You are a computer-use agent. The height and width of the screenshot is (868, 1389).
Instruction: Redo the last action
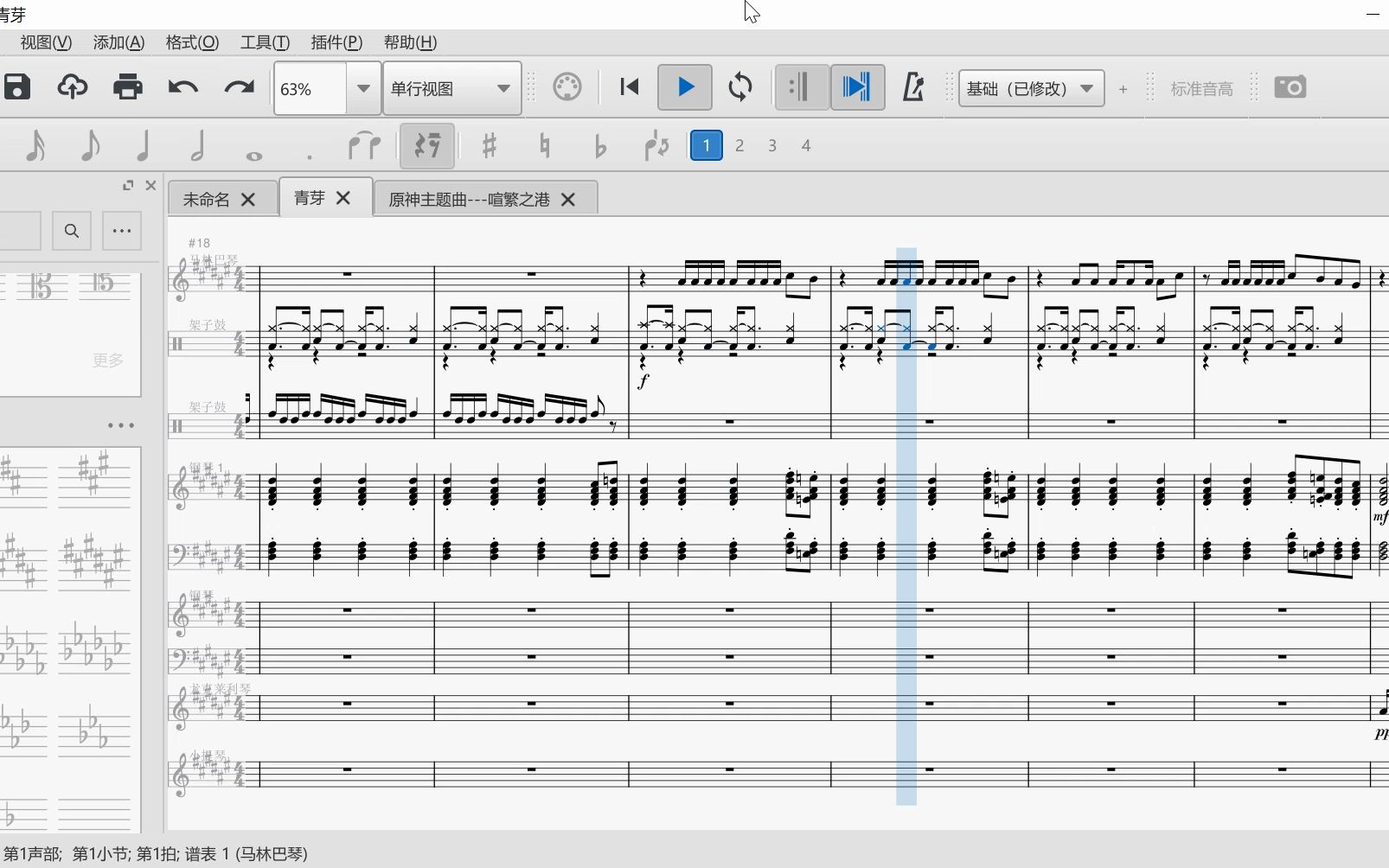click(x=239, y=87)
